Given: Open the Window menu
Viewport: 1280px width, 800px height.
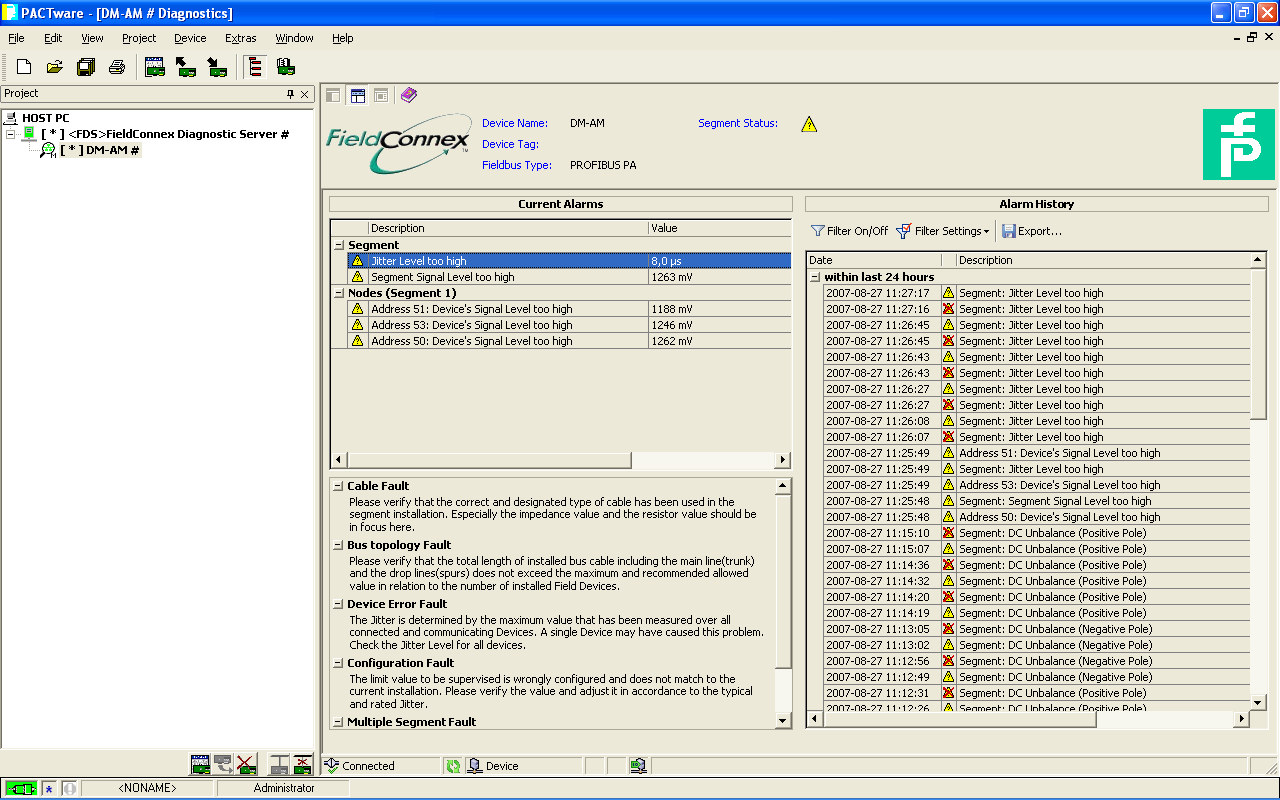Looking at the screenshot, I should tap(294, 38).
